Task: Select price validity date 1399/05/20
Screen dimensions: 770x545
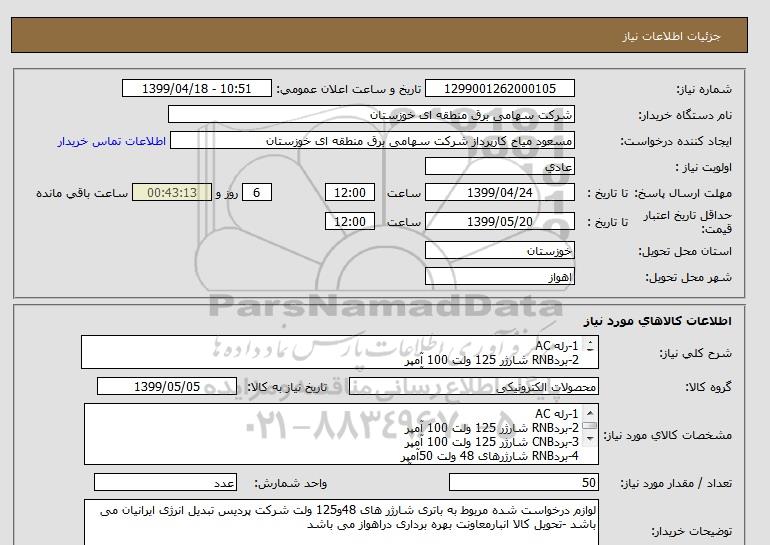Action: (499, 221)
